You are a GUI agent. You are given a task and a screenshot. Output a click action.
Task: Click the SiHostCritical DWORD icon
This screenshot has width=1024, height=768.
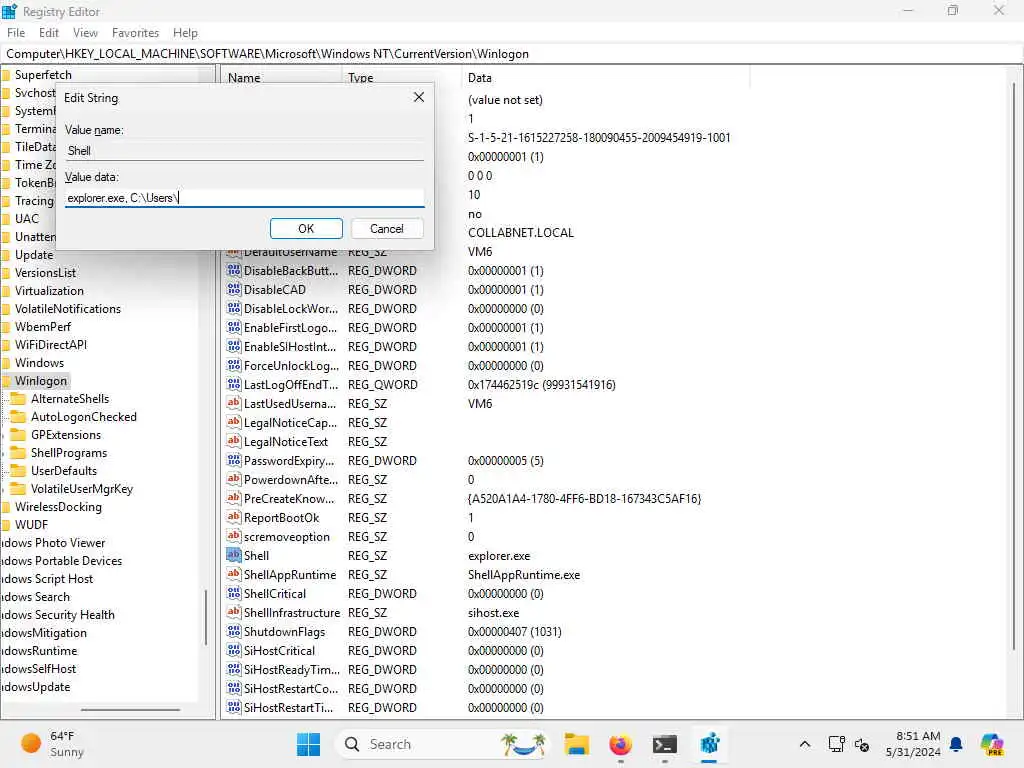(233, 650)
